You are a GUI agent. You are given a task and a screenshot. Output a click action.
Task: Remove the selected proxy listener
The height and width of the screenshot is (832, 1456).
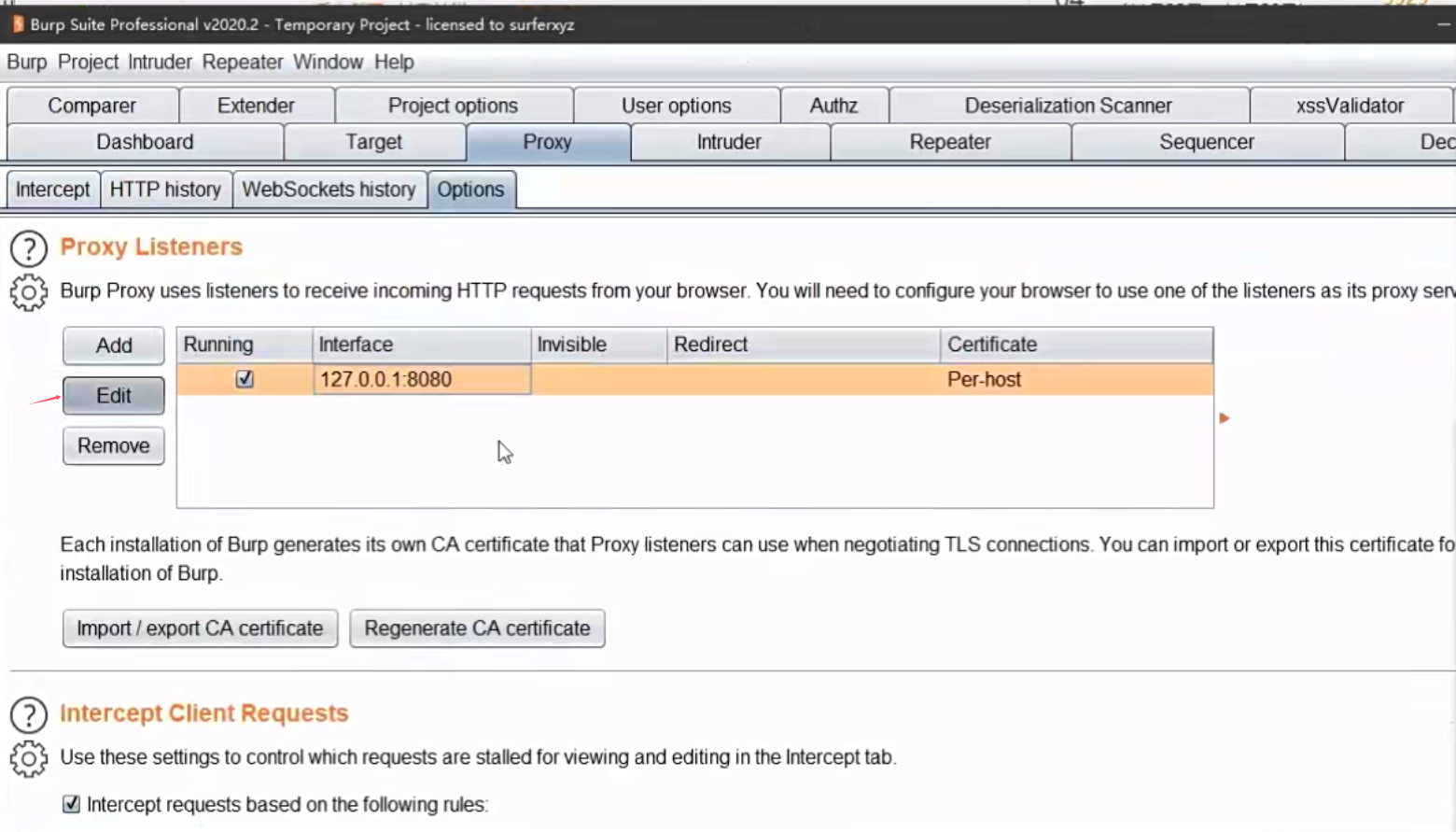(x=114, y=445)
